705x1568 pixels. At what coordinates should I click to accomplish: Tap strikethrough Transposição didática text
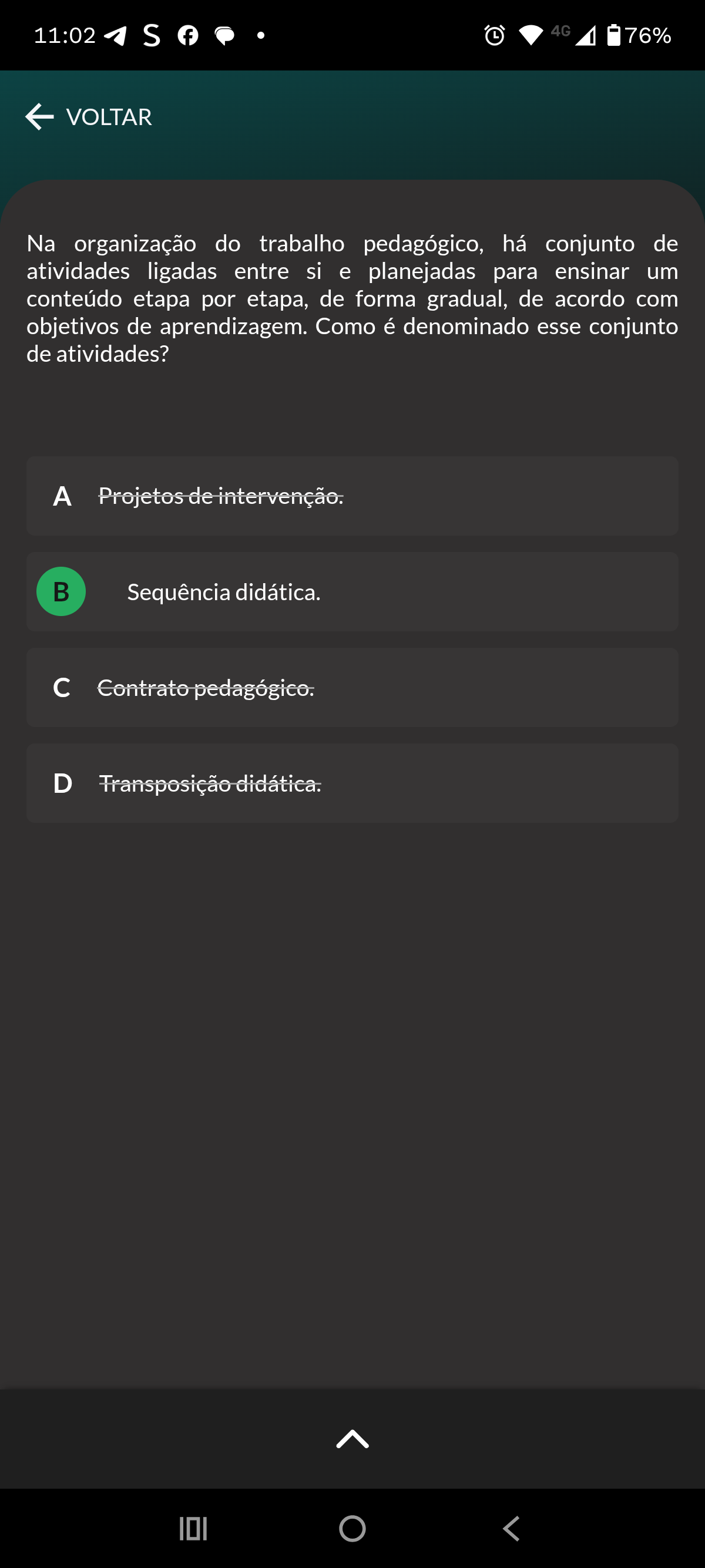pyautogui.click(x=210, y=783)
